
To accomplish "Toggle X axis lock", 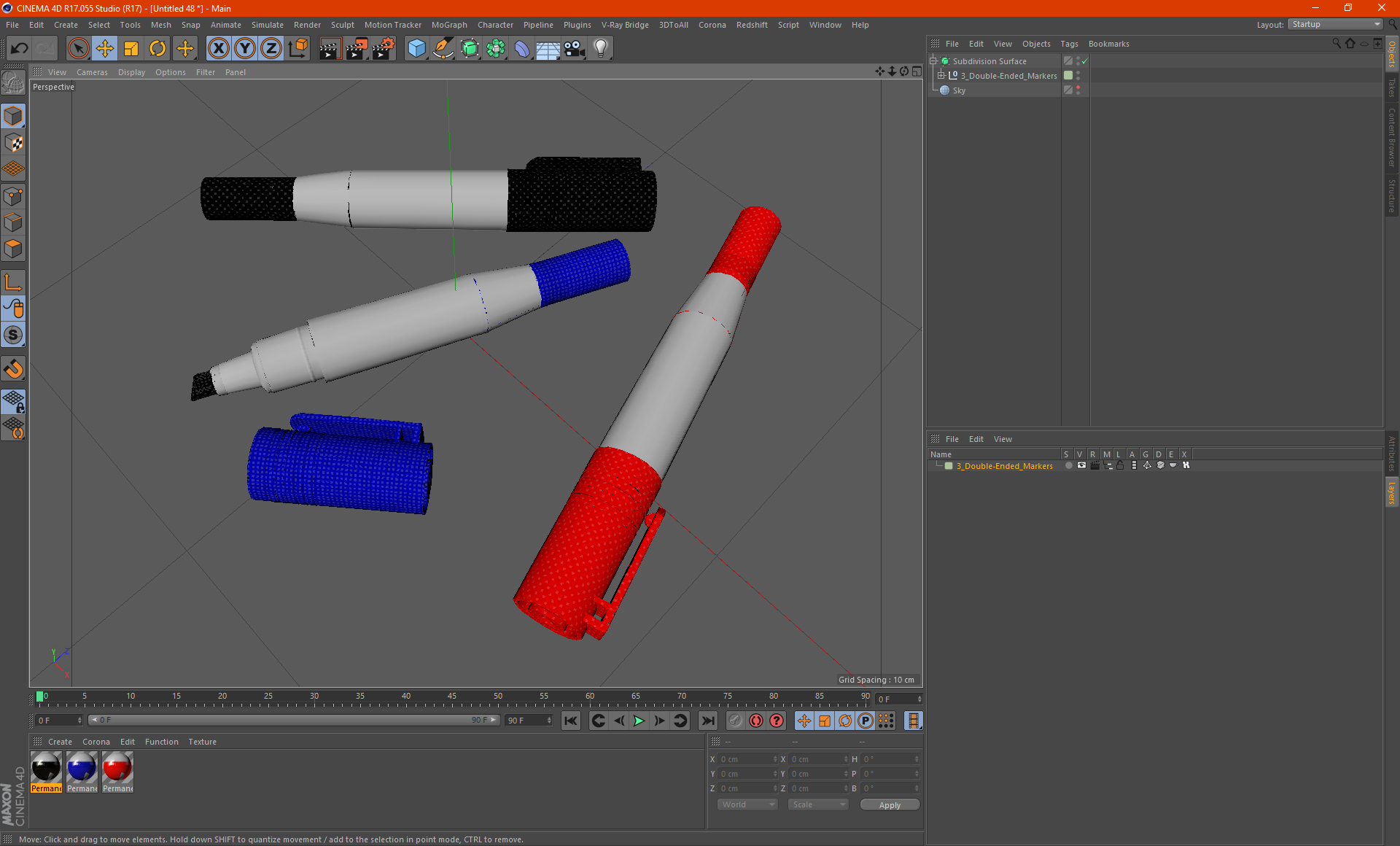I will click(218, 49).
